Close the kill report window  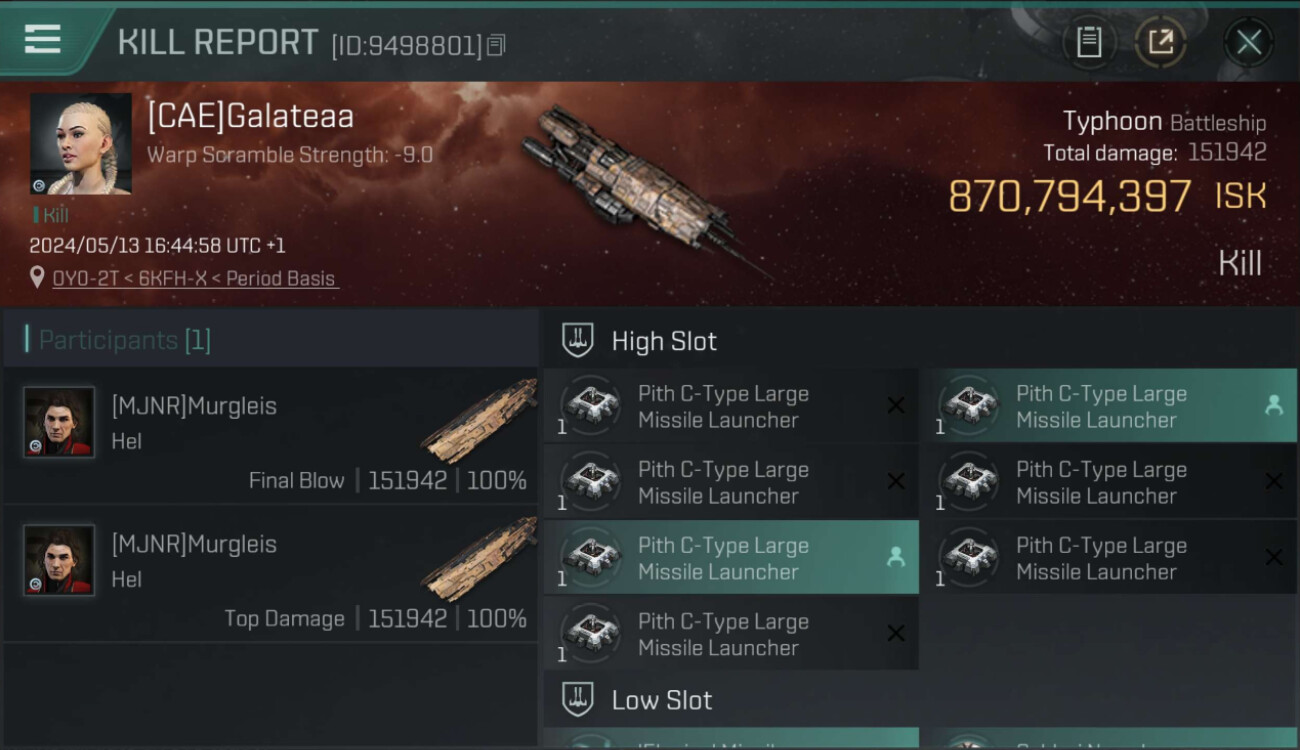tap(1248, 42)
